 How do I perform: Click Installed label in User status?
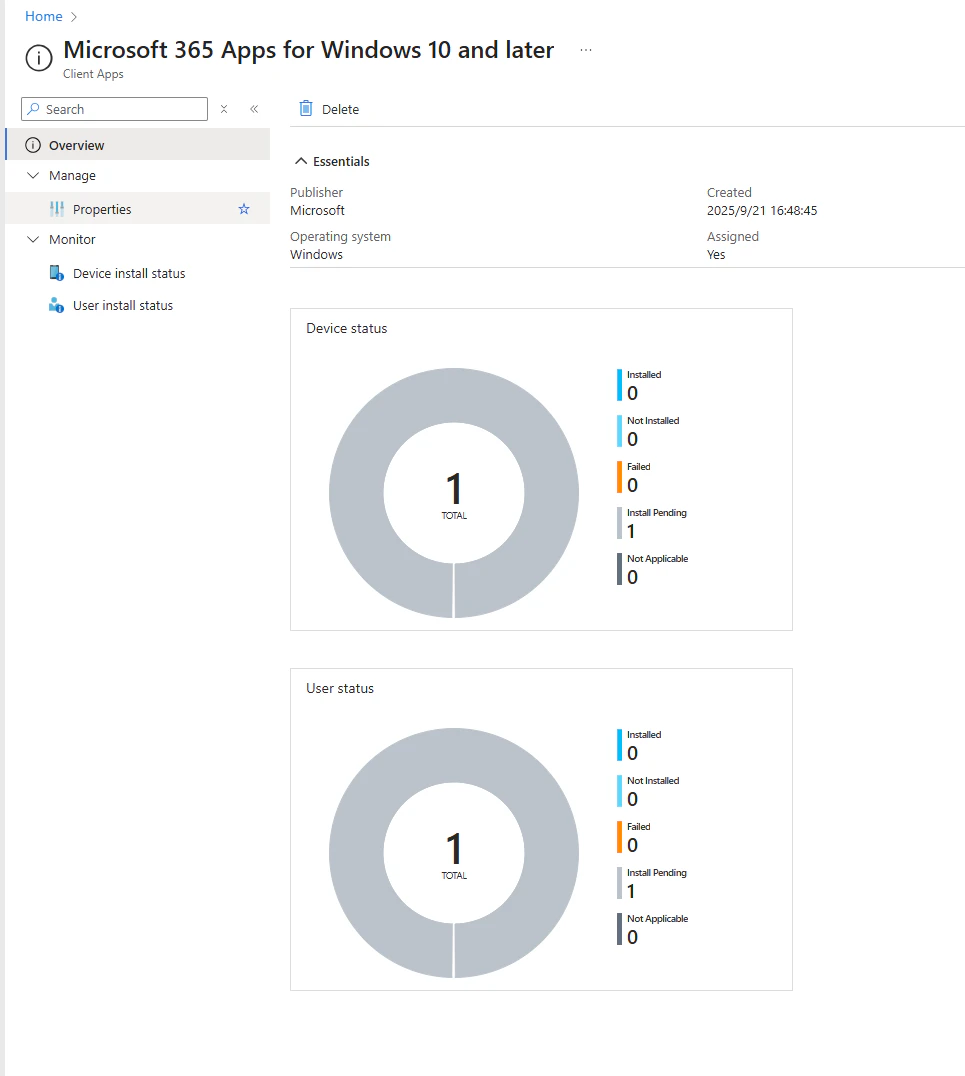[644, 734]
